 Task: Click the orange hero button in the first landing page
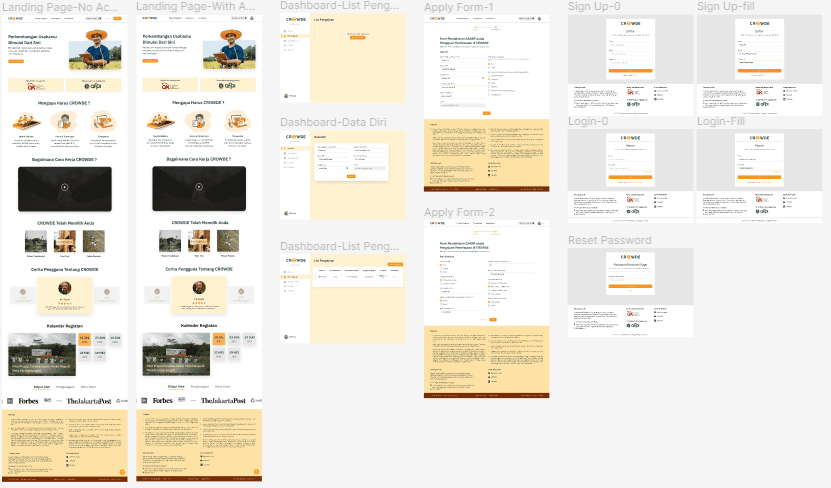pyautogui.click(x=17, y=62)
